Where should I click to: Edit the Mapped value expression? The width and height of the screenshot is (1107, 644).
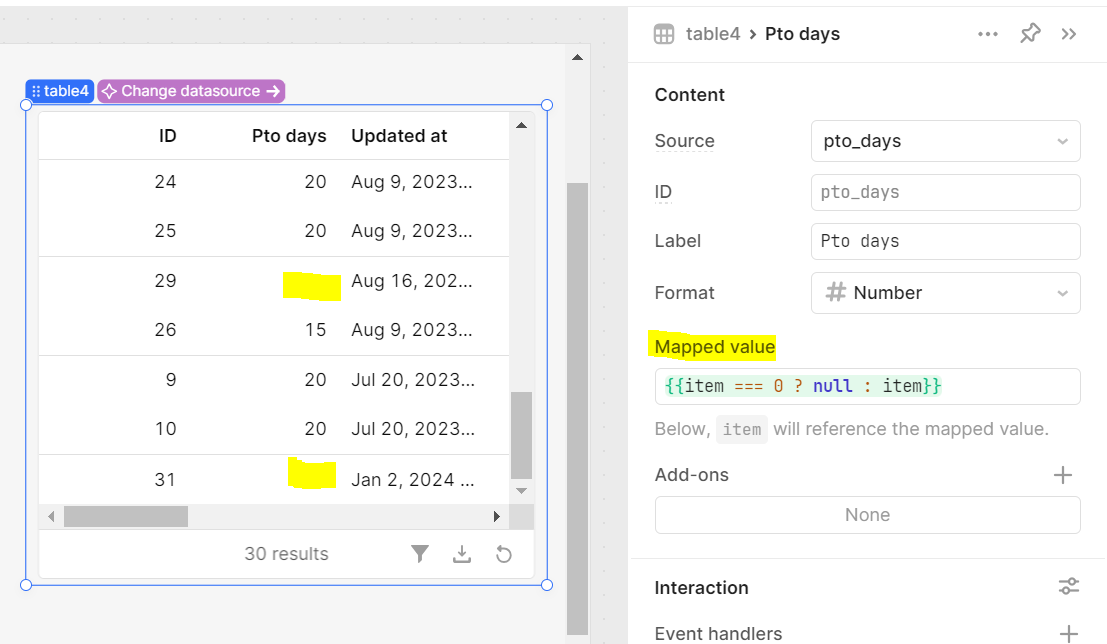click(x=867, y=386)
